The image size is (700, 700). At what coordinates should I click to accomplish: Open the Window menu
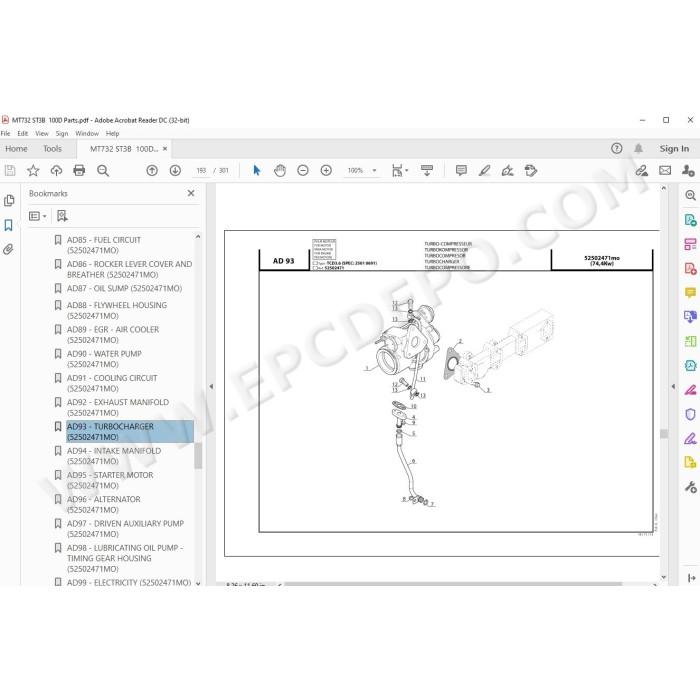click(87, 133)
